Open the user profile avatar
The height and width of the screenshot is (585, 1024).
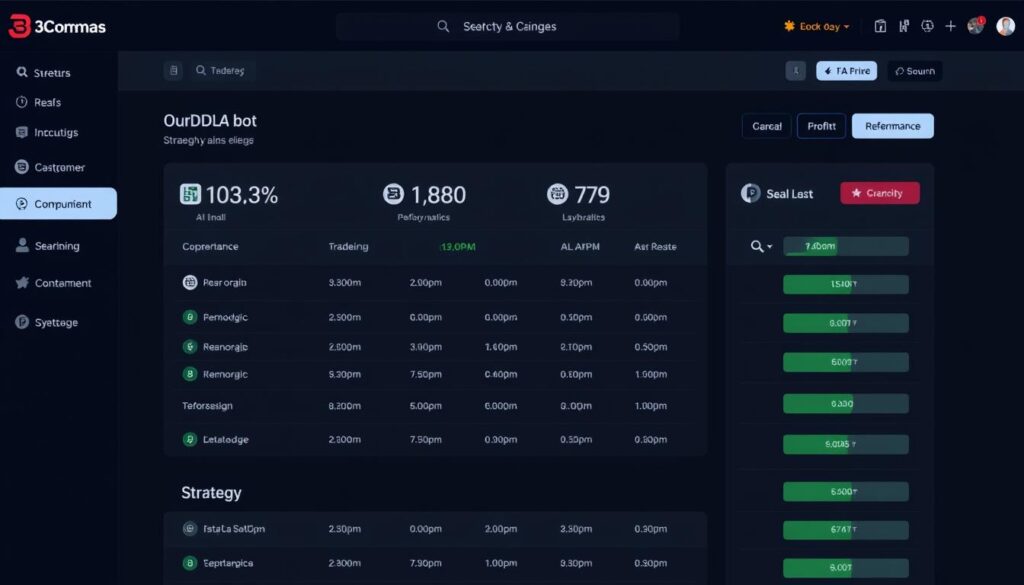click(1005, 26)
